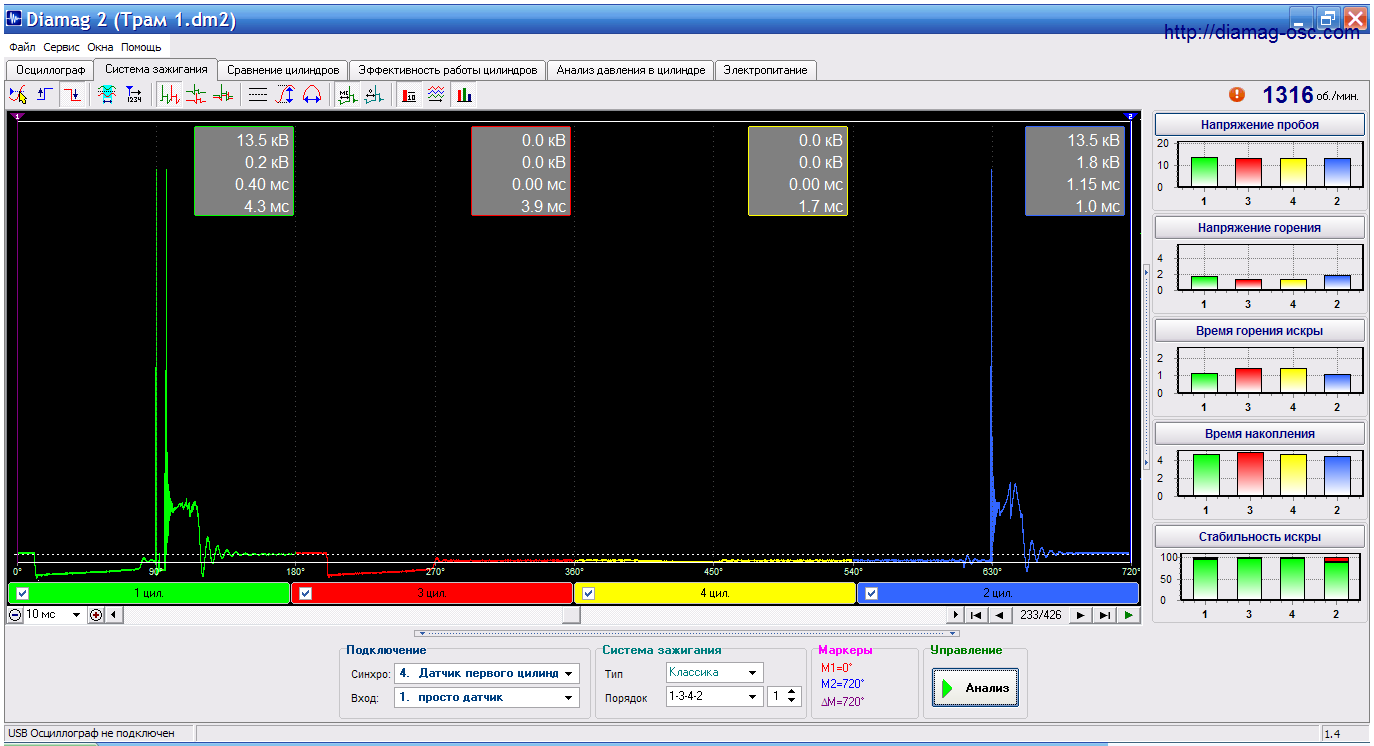This screenshot has height=746, width=1374.
Task: Switch to Осциллограф tab
Action: 49,70
